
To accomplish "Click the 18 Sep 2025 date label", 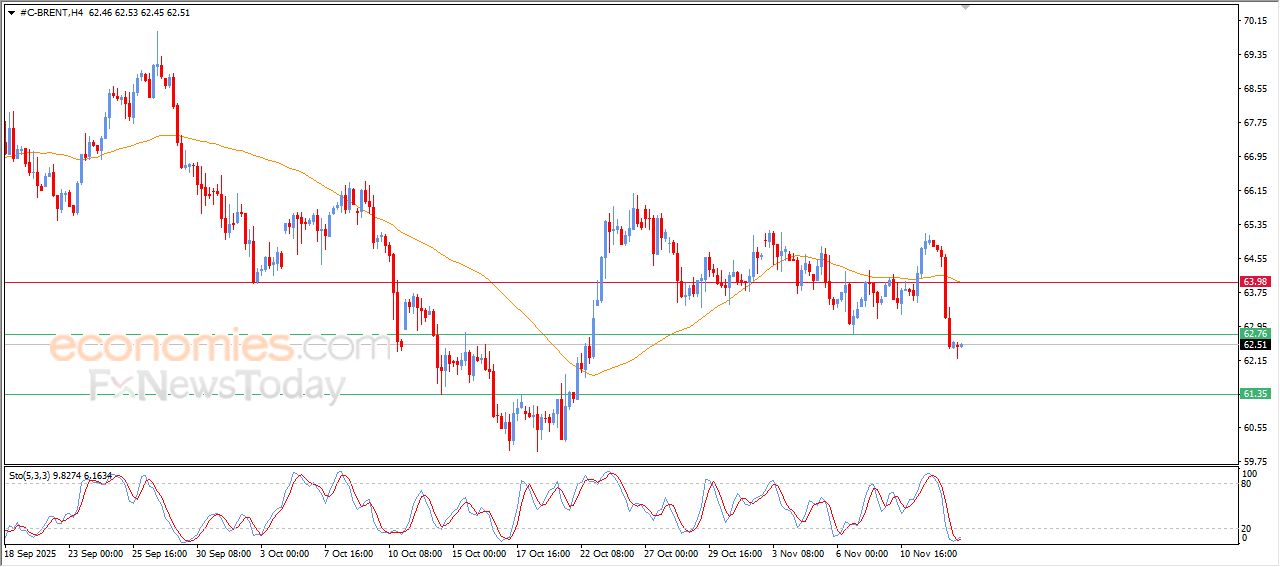I will pyautogui.click(x=33, y=552).
